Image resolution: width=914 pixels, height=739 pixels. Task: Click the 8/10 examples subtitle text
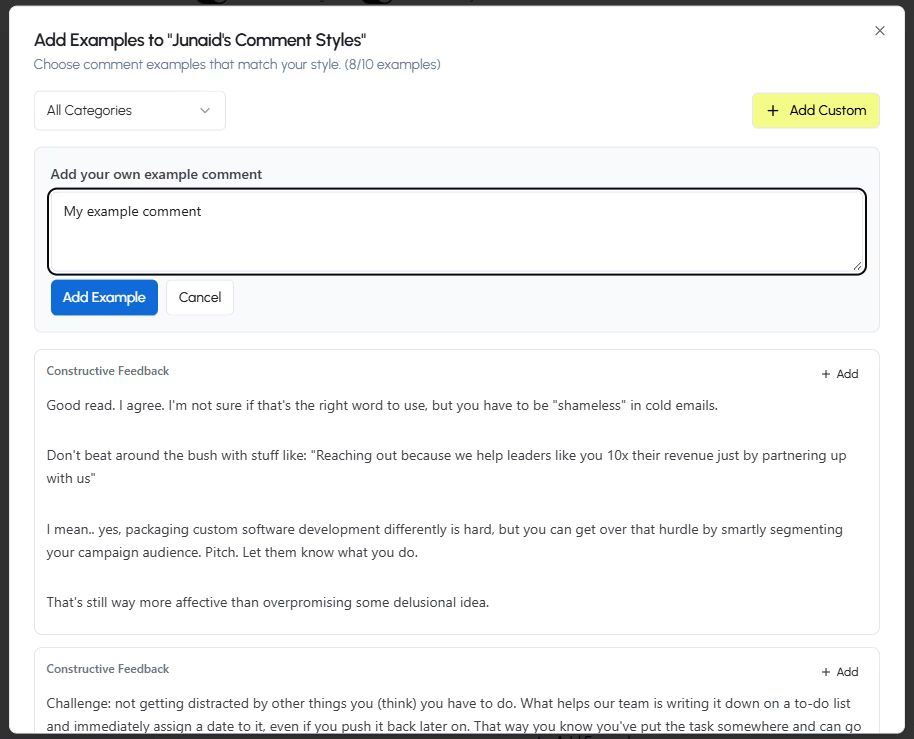(237, 65)
